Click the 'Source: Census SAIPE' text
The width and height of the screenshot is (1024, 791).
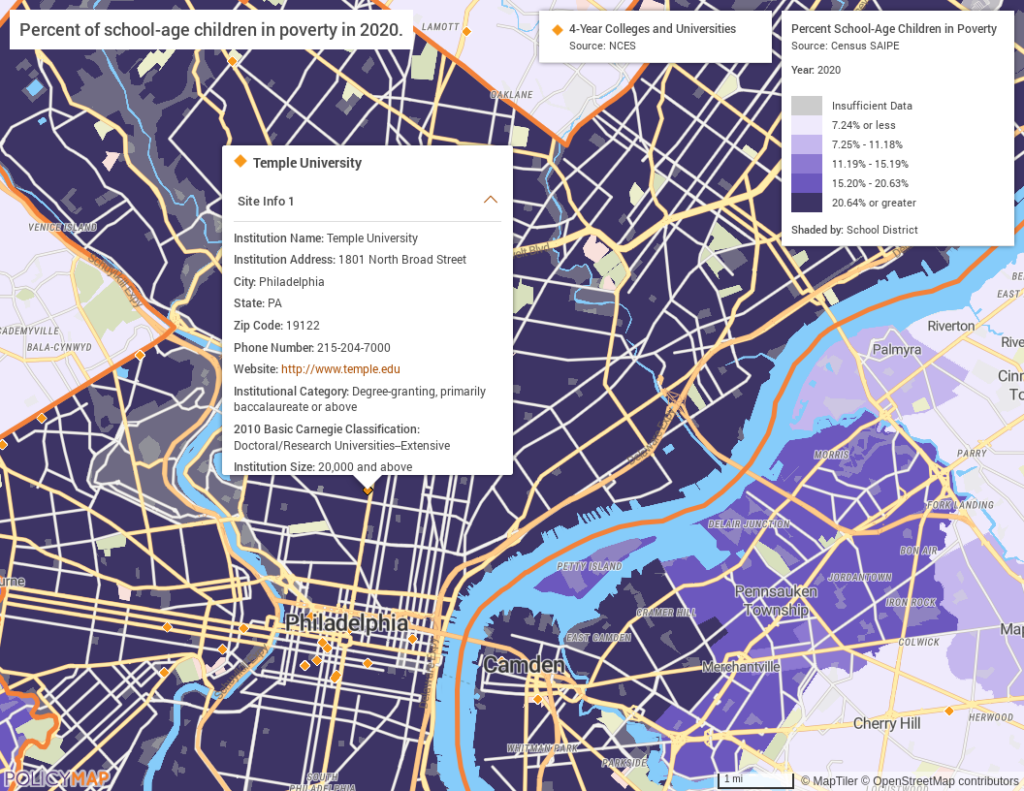845,46
